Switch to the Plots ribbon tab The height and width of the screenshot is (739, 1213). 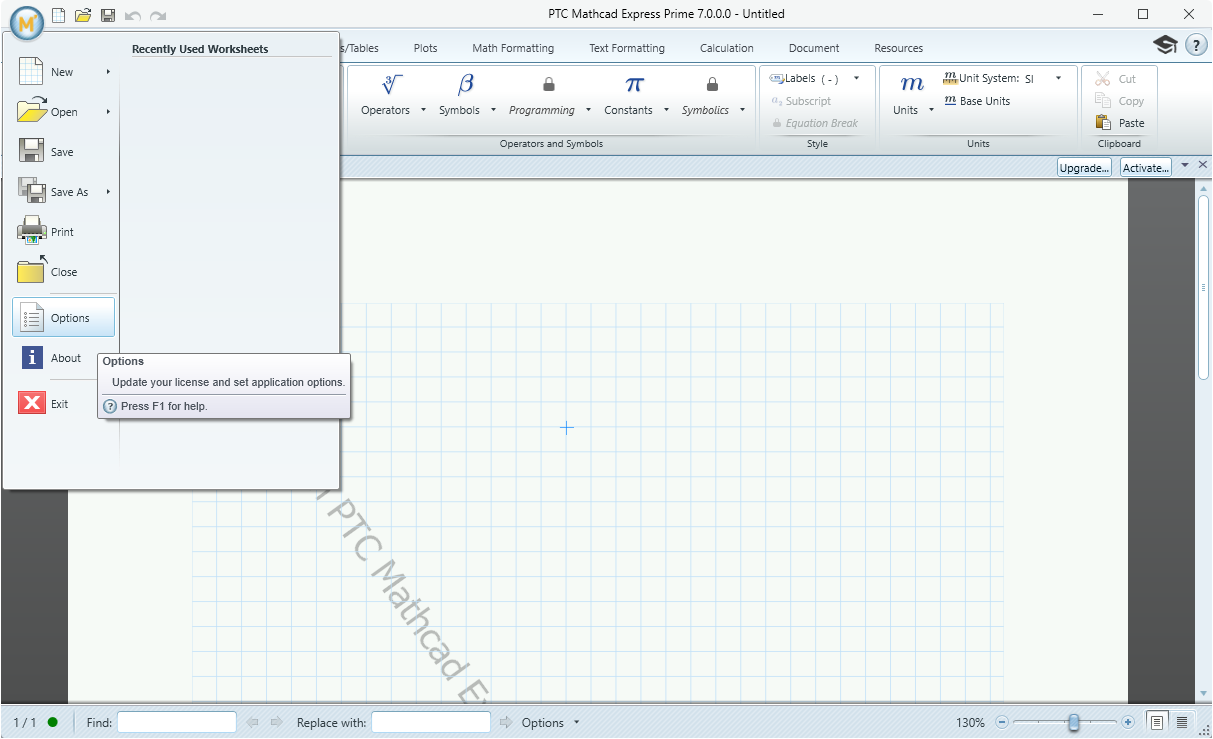(425, 48)
